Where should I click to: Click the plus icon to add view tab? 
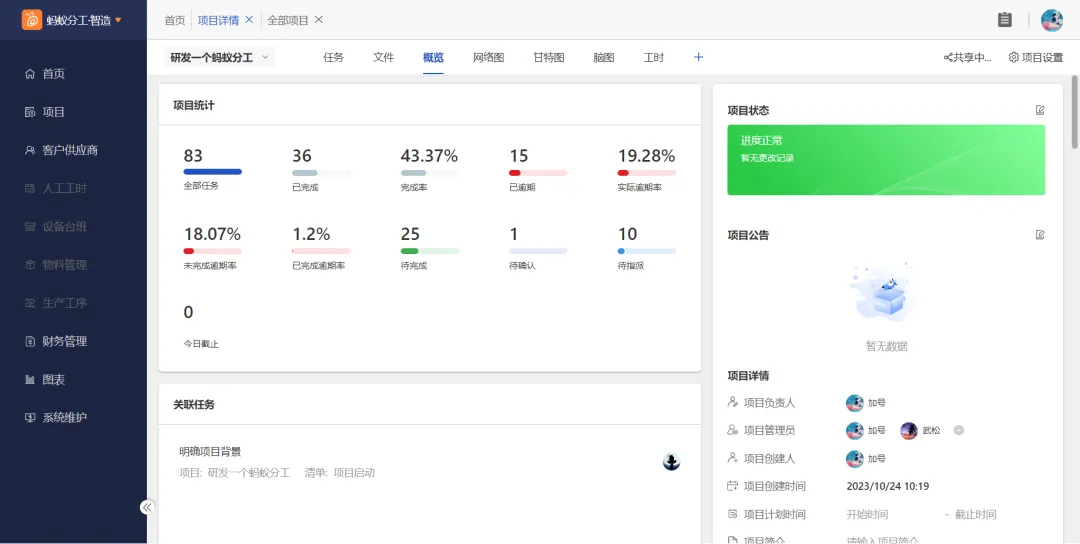698,57
